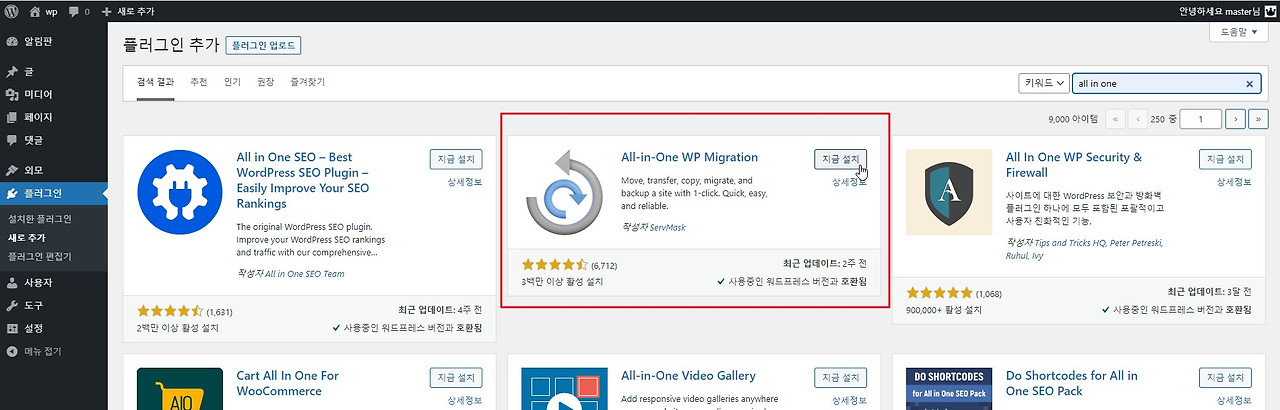The image size is (1280, 410).
Task: Click the 9,000 아이템 count text
Action: 1073,120
